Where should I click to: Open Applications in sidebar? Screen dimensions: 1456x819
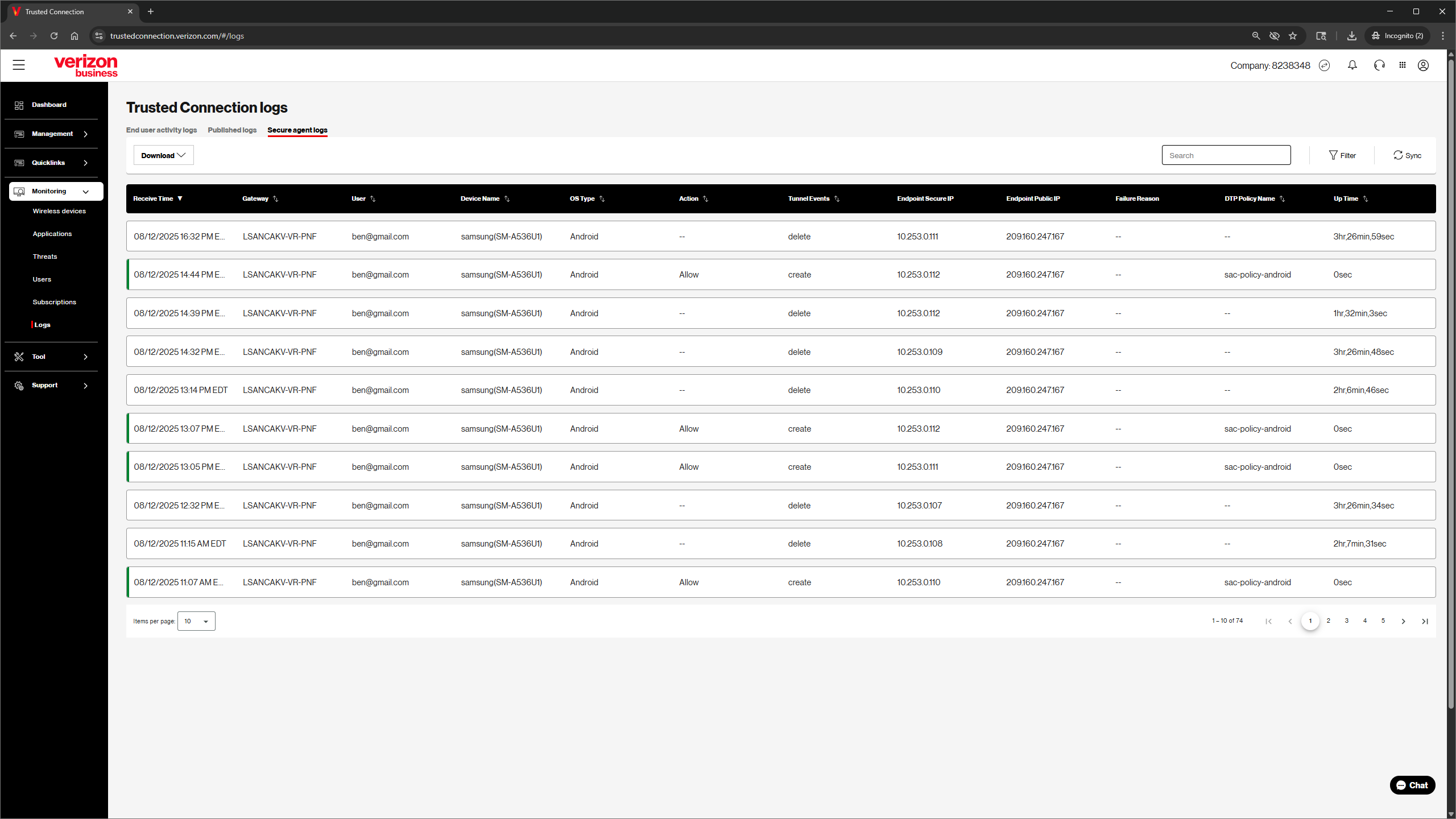(52, 234)
